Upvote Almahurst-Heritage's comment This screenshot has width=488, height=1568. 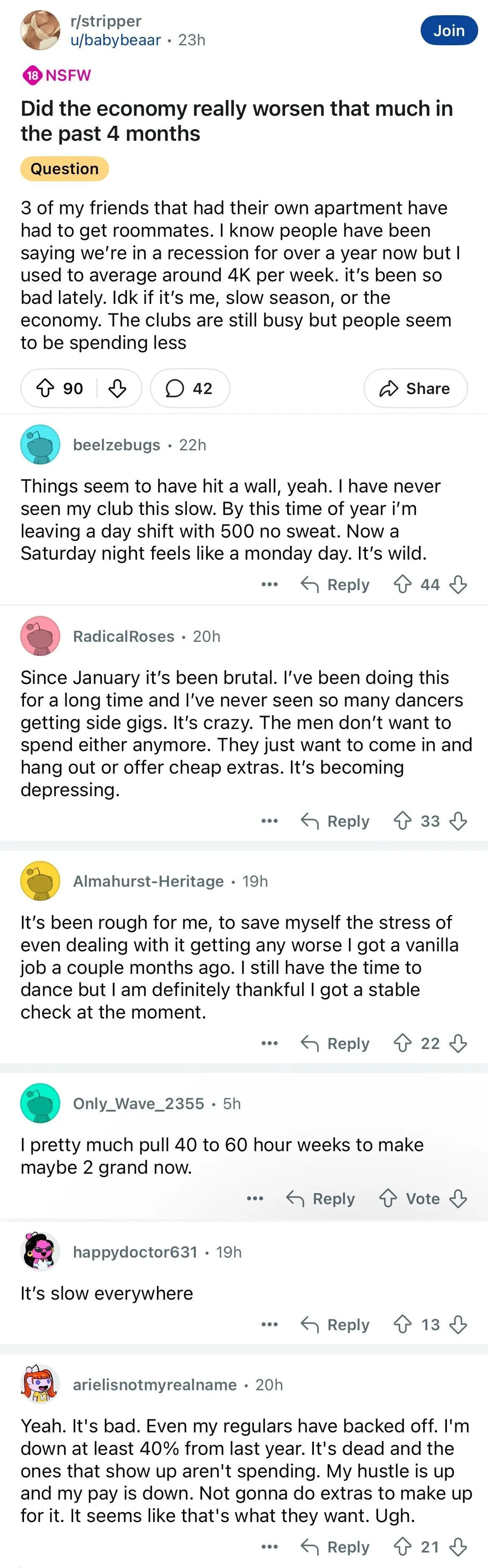402,1043
